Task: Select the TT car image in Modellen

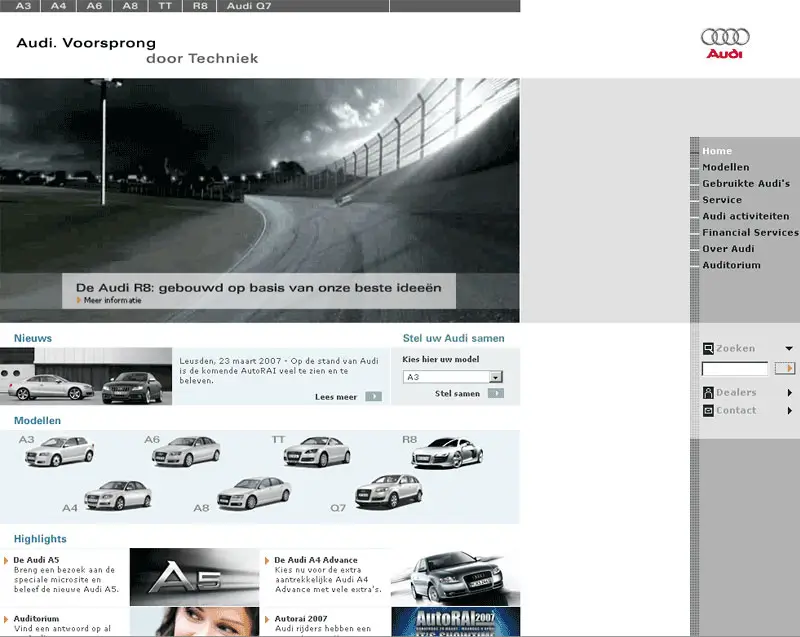Action: point(317,451)
